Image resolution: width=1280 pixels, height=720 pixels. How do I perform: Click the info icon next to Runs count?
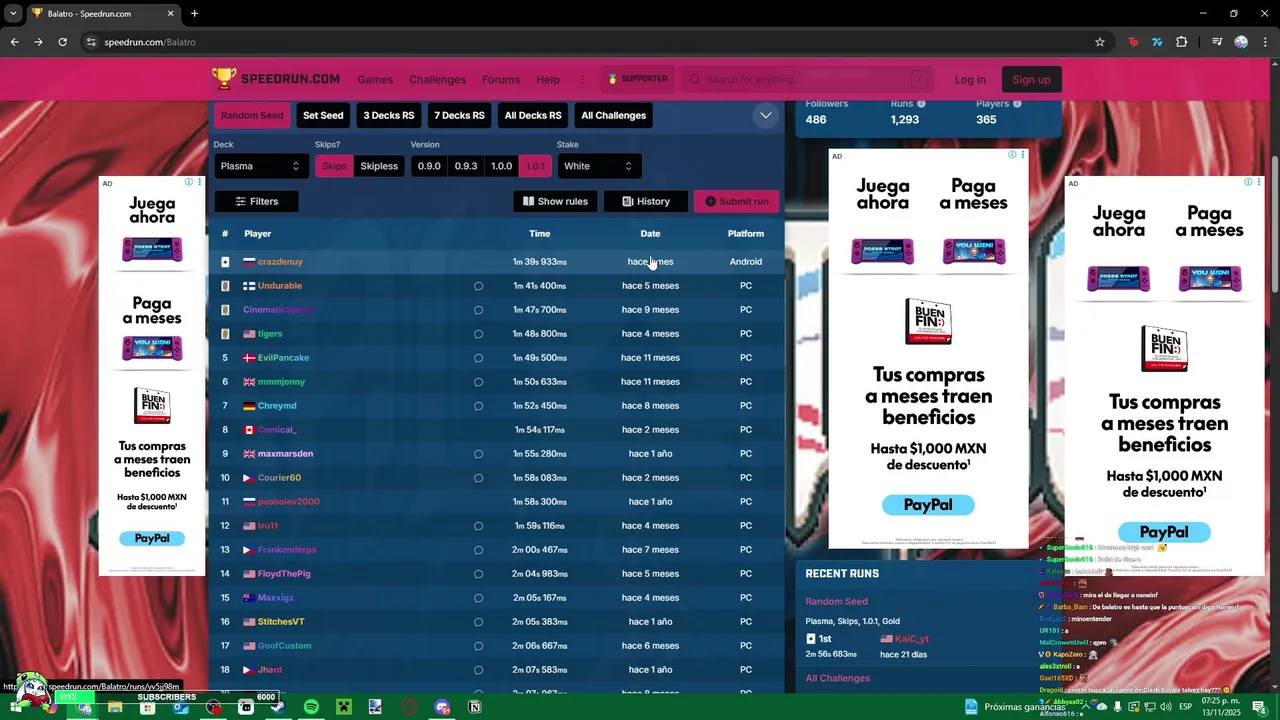click(x=921, y=103)
